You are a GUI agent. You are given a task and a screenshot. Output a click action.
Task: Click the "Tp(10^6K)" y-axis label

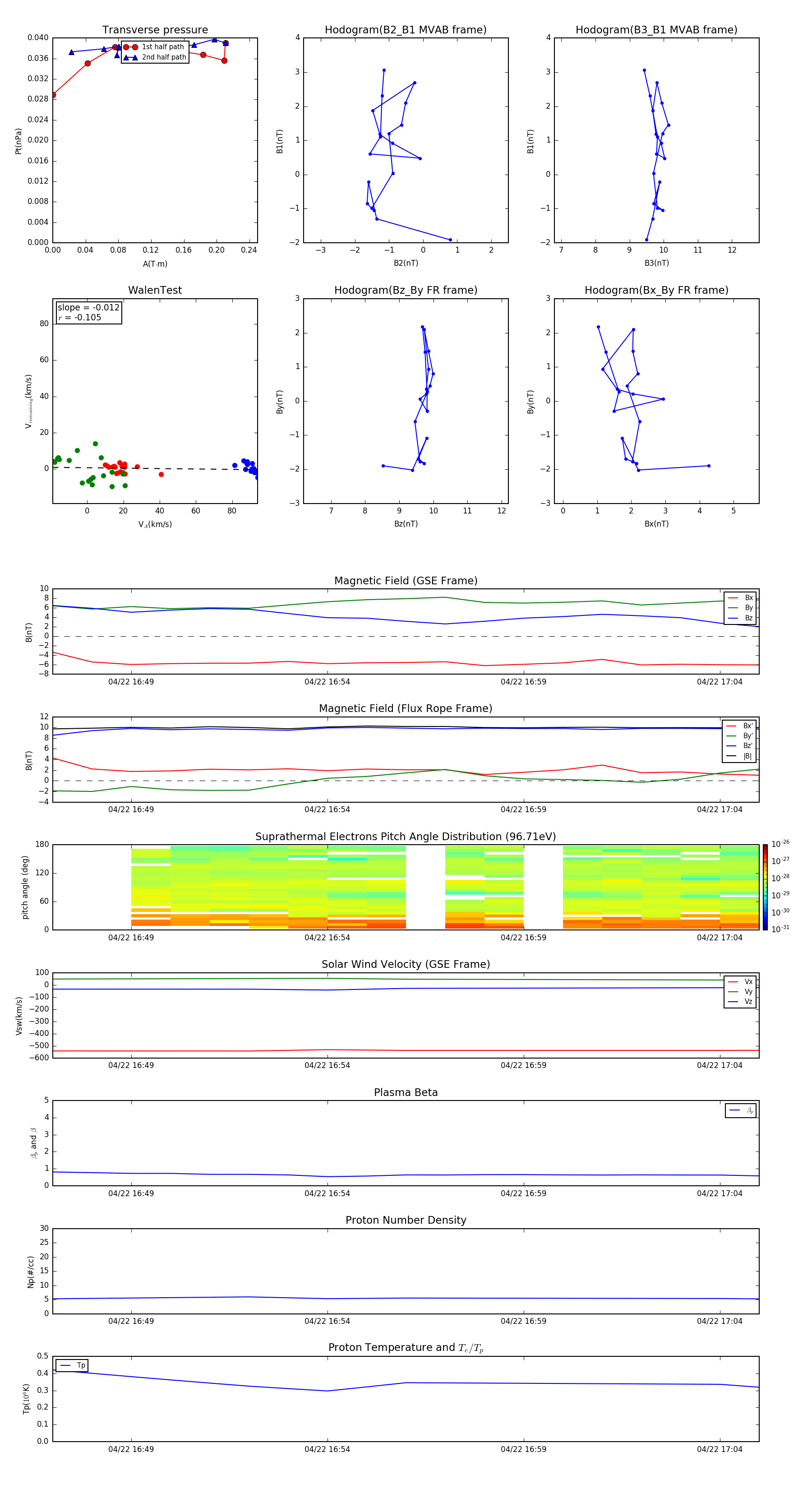(26, 1399)
